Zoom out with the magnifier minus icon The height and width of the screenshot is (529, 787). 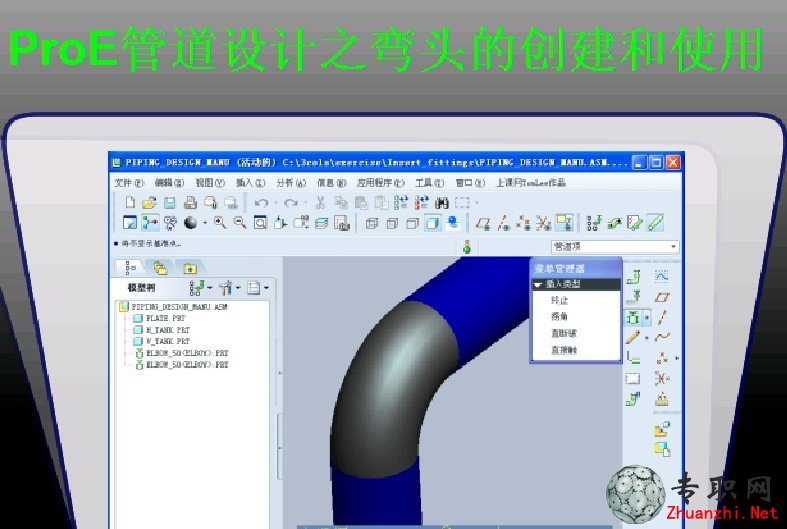pos(240,223)
